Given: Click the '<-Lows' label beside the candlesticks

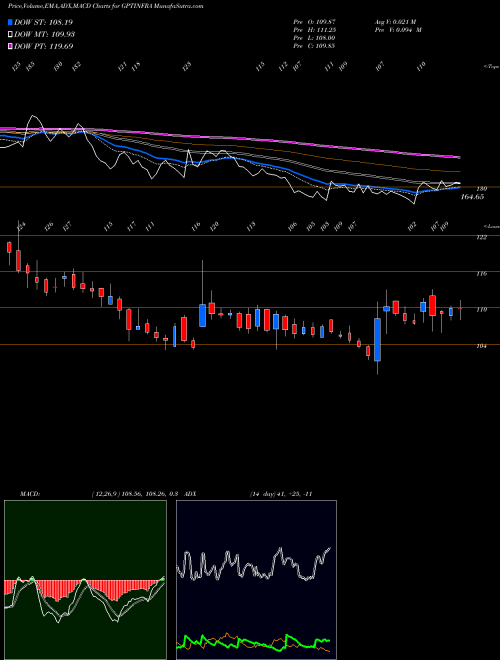Looking at the screenshot, I should click(492, 226).
